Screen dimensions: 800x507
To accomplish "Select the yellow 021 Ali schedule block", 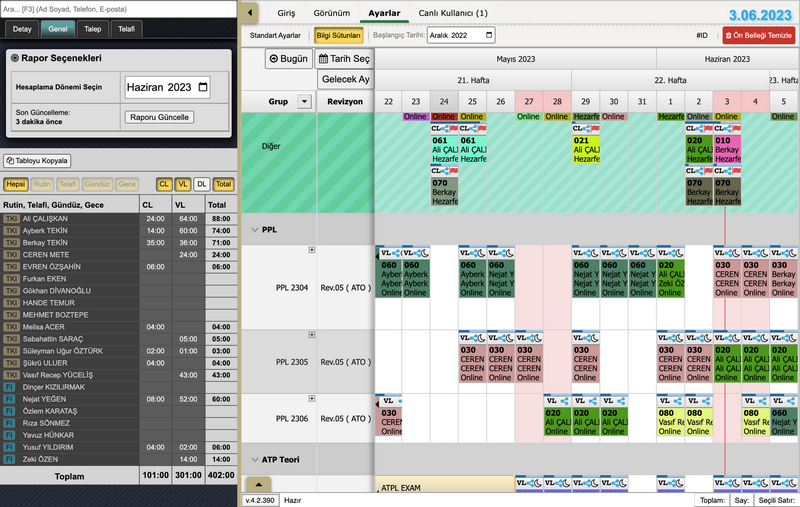I will [585, 150].
